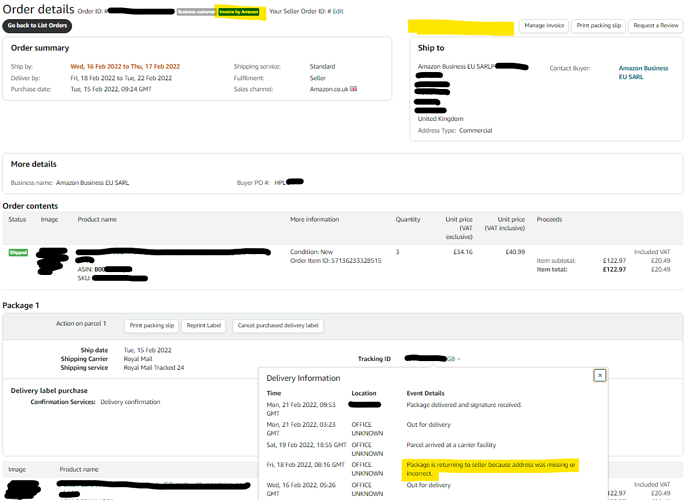The height and width of the screenshot is (500, 688).
Task: Print packing slip for Package 1 parcel
Action: (152, 325)
